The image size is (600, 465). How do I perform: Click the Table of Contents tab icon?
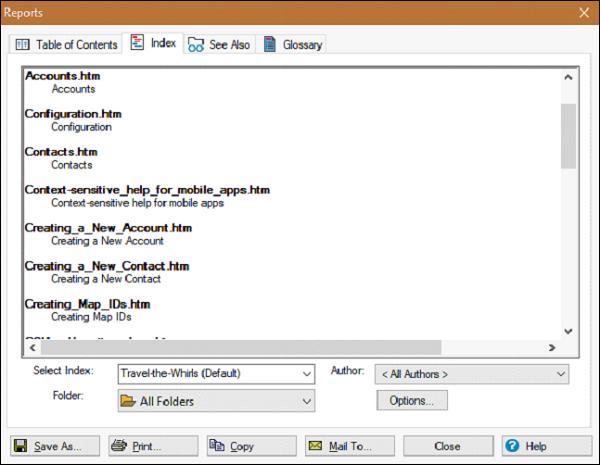(22, 45)
